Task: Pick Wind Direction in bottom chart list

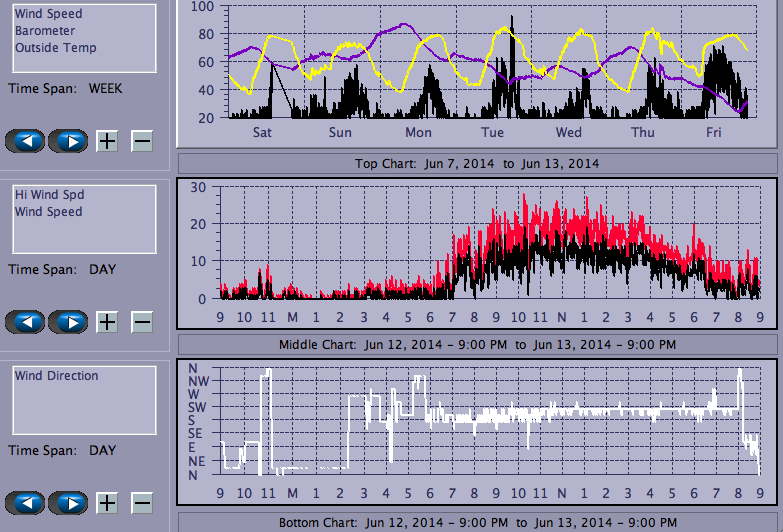Action: (56, 376)
